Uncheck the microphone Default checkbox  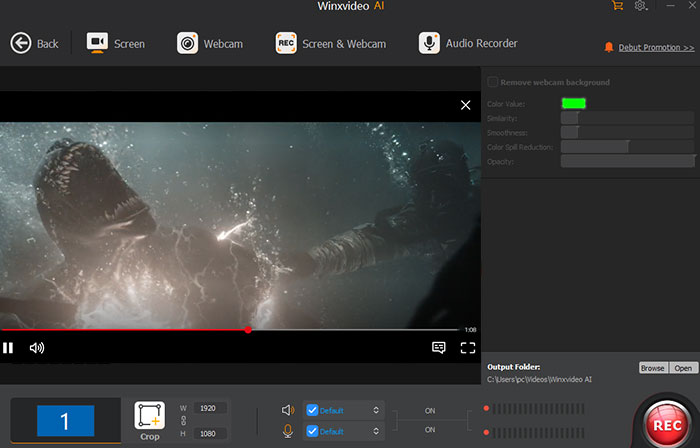[x=312, y=431]
